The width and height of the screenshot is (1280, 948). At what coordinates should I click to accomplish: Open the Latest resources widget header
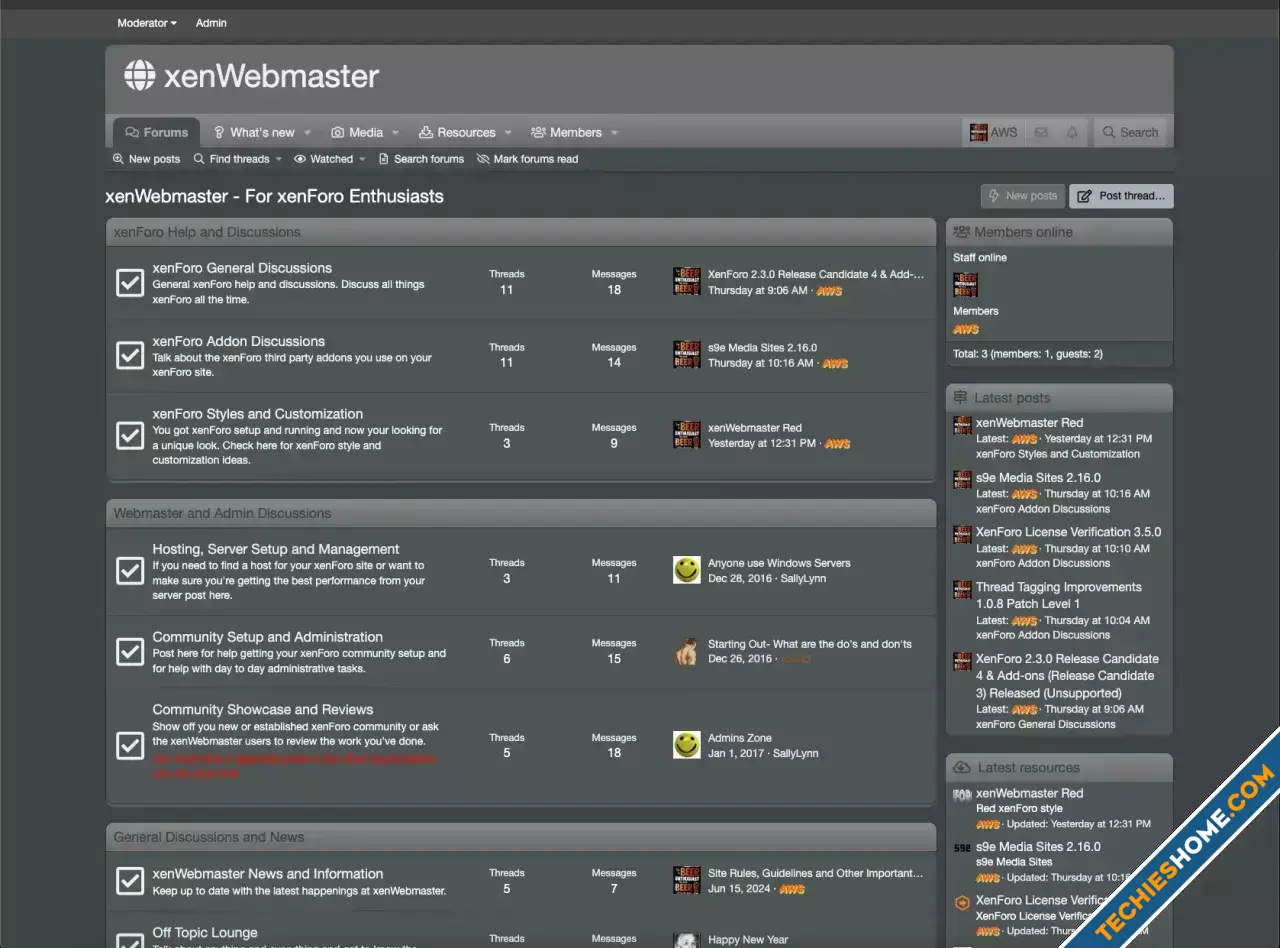tap(1029, 768)
